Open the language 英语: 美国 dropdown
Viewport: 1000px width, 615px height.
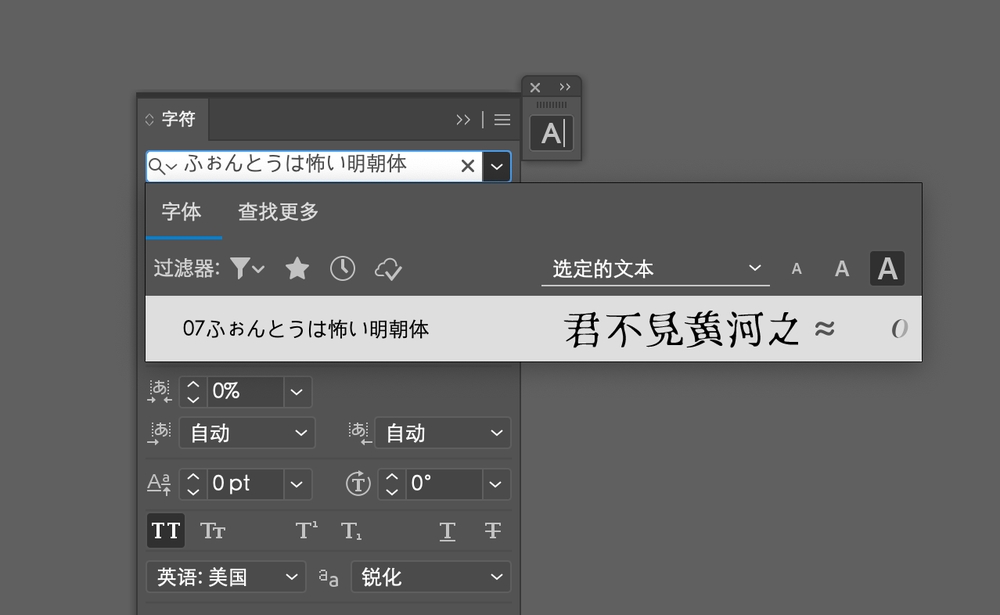(x=226, y=577)
